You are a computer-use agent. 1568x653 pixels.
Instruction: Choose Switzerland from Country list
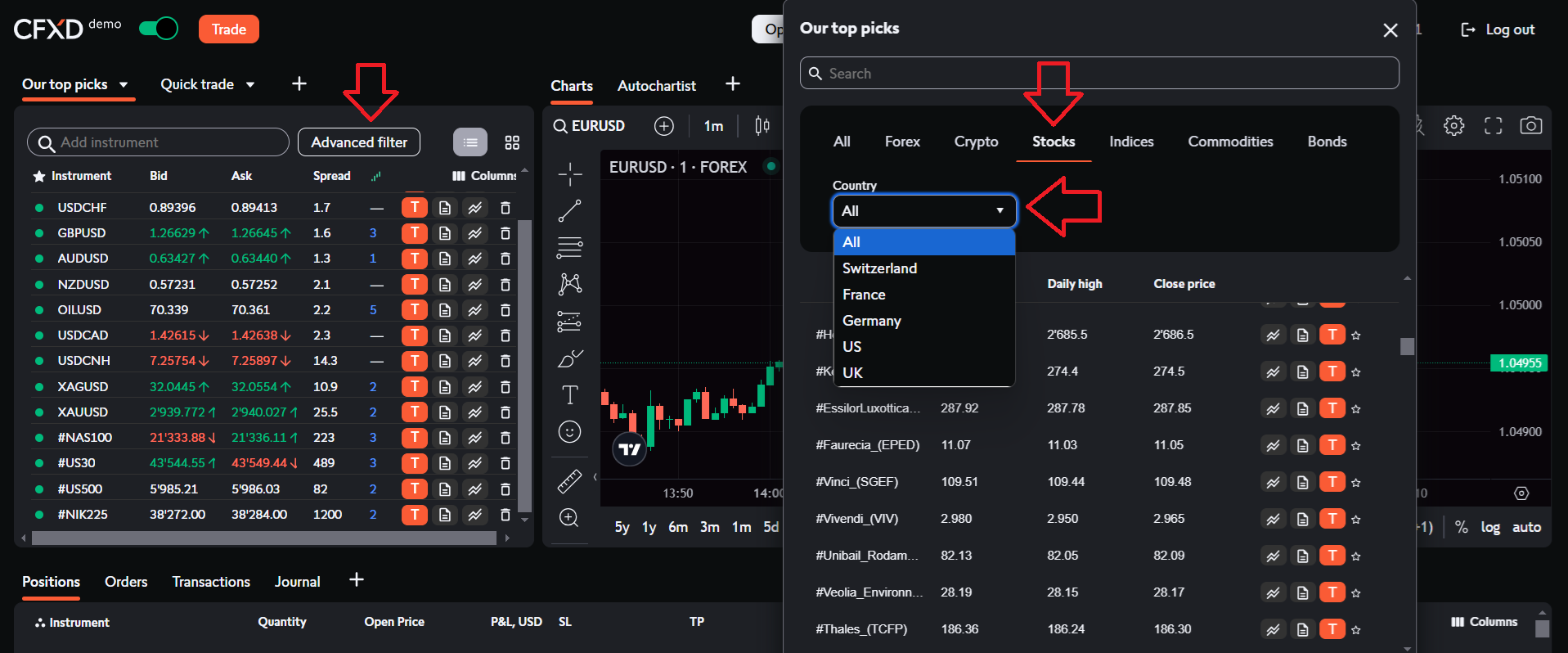(x=924, y=268)
